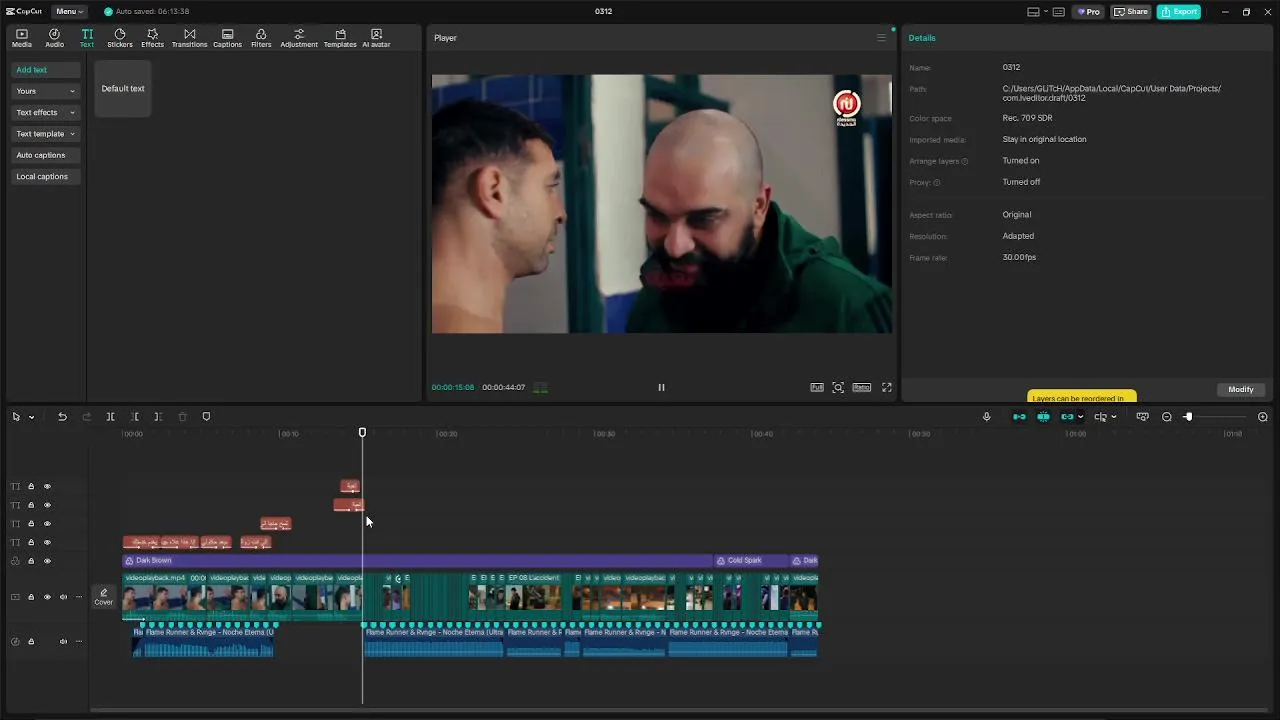Open the selection tool dropdown arrow
1280x720 pixels.
31,417
